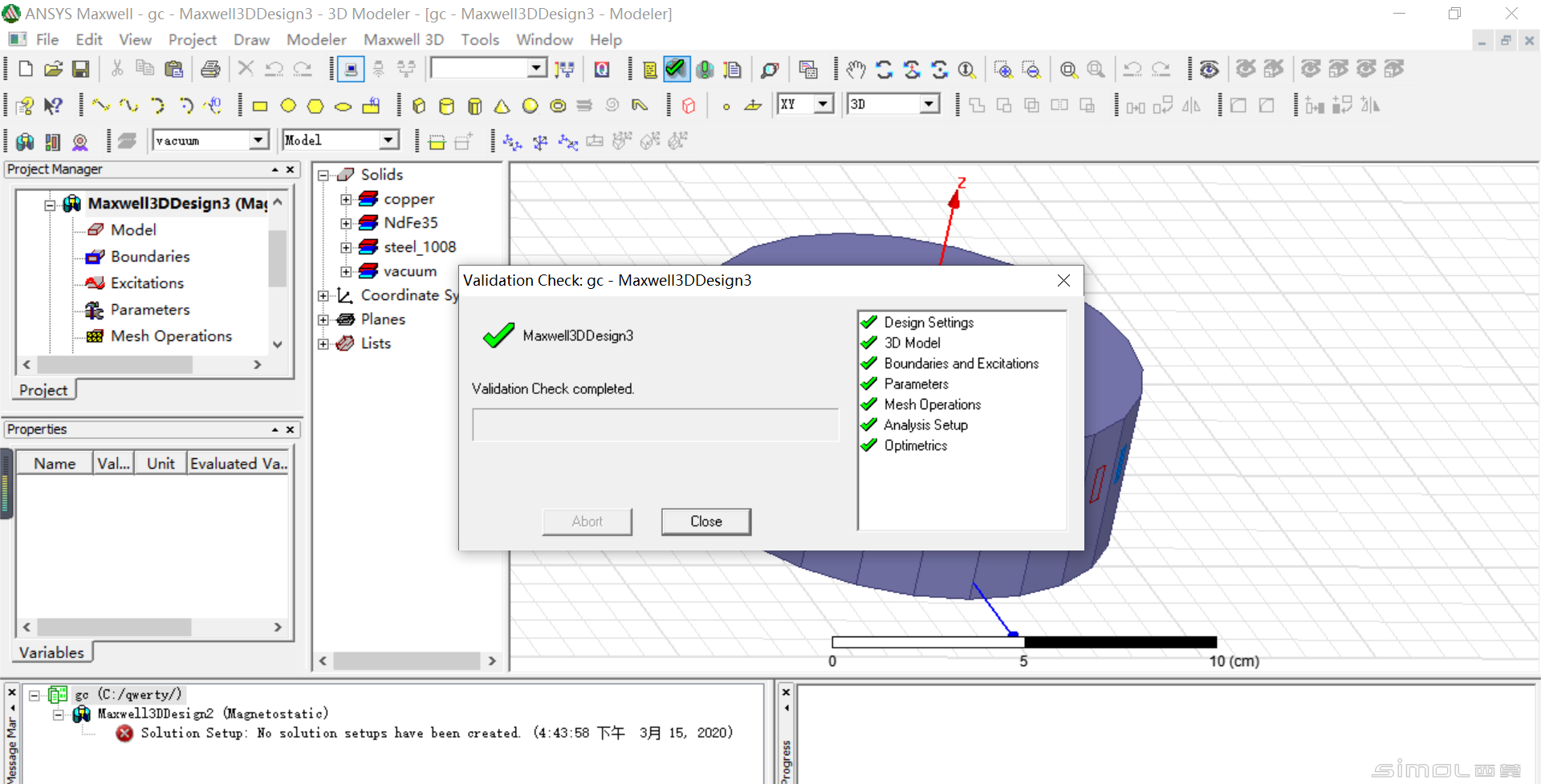This screenshot has width=1541, height=784.
Task: Click the Fit All in view icon
Action: (x=1068, y=70)
